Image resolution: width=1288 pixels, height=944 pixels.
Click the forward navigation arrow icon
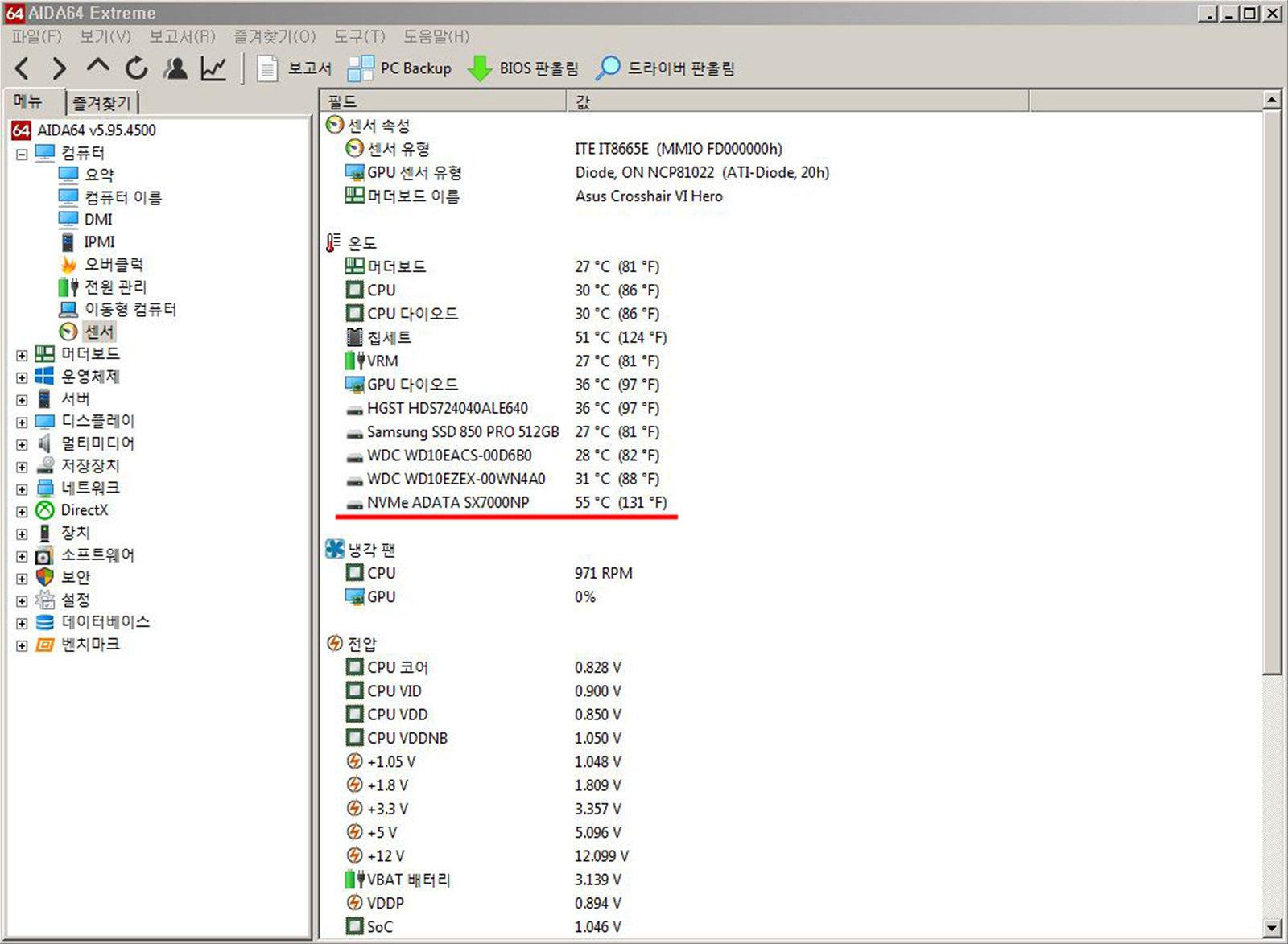57,68
